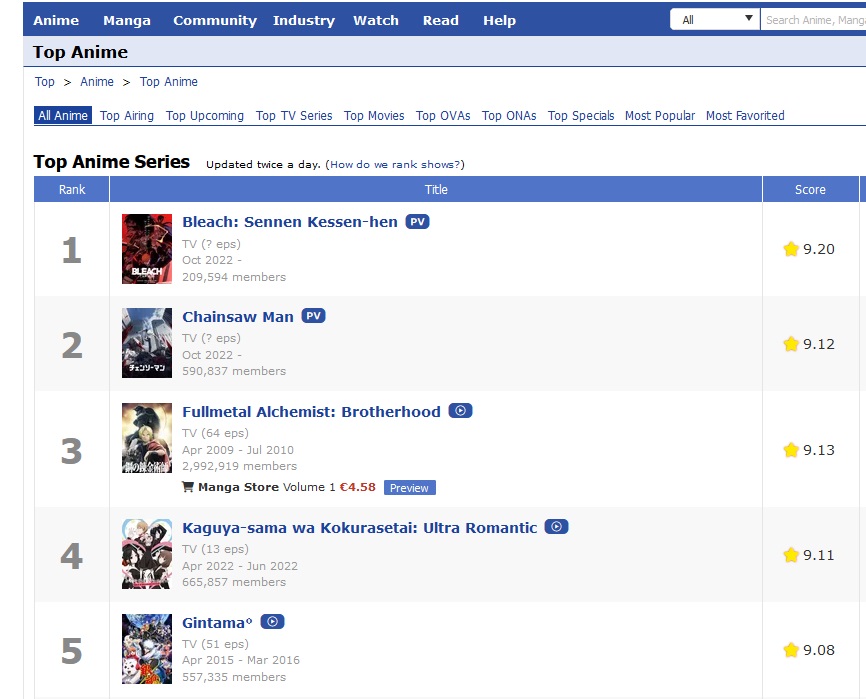This screenshot has height=699, width=866.
Task: Click the €4.58 price text
Action: click(x=357, y=487)
